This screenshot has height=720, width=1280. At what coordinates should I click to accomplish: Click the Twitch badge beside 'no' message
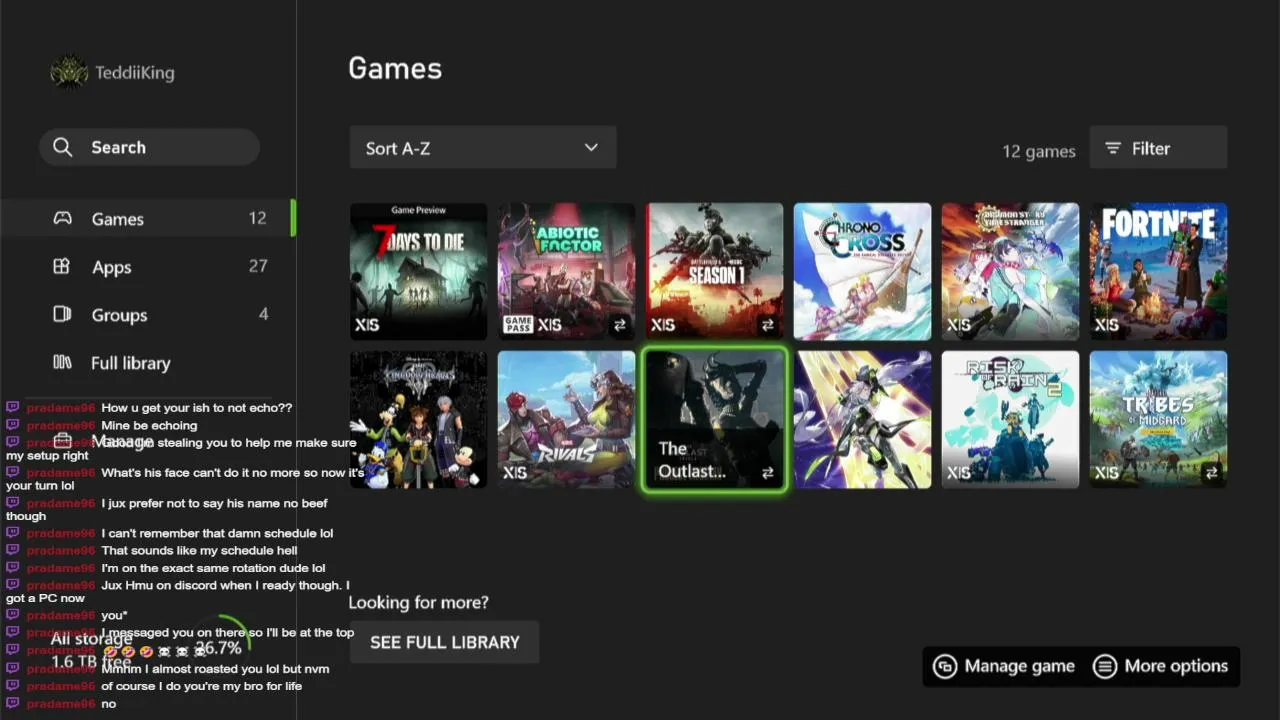coord(13,703)
